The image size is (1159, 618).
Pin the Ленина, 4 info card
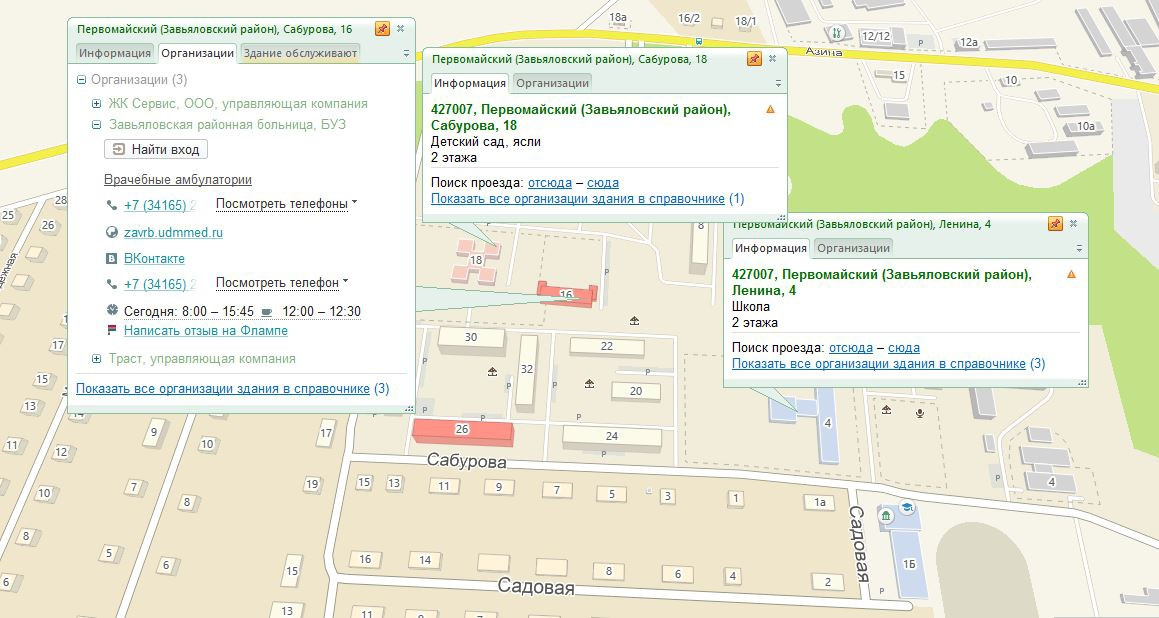point(1055,223)
